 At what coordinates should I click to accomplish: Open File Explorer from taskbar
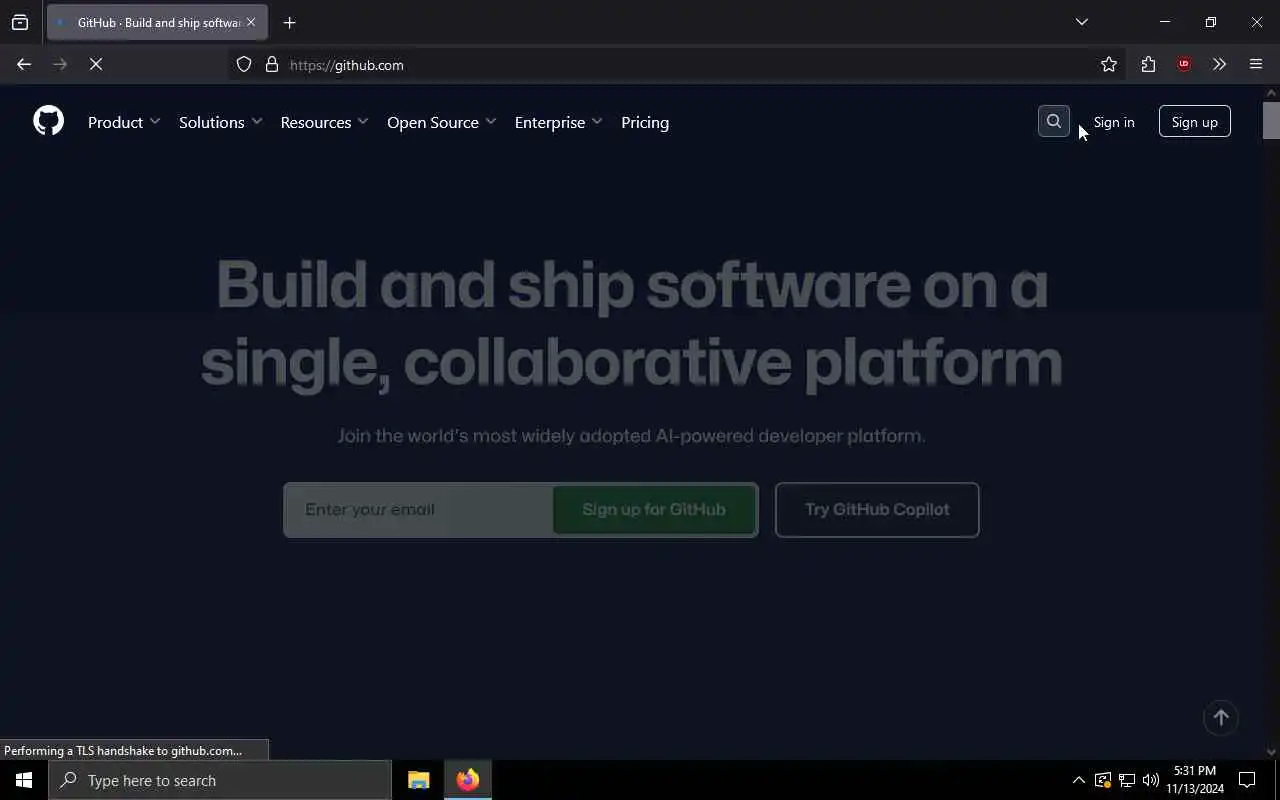coord(419,780)
